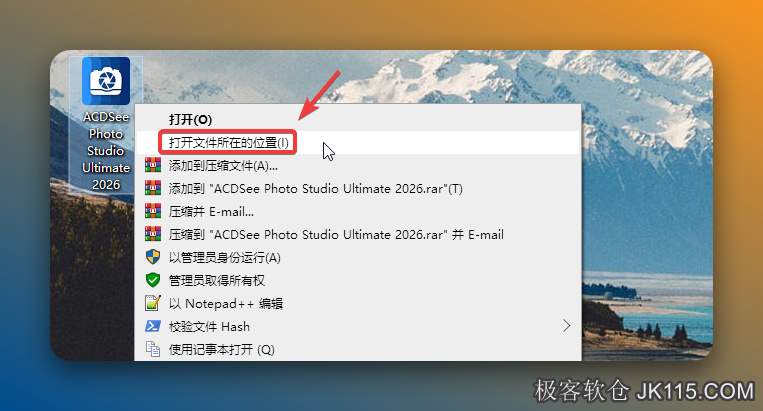
Task: Choose 以管理员身份运行(A)
Action: coord(358,257)
